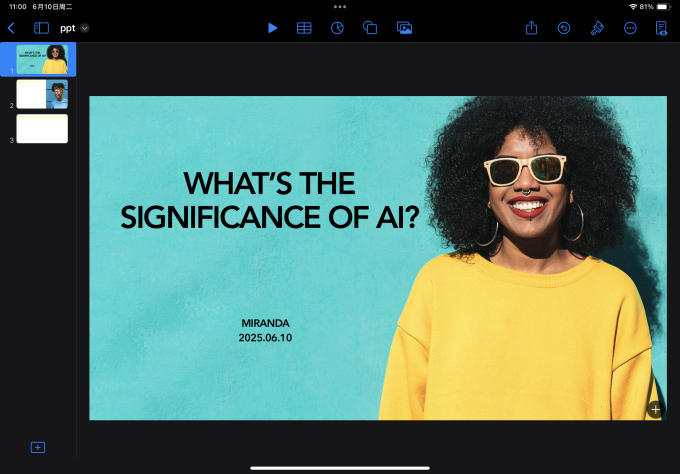
Task: Tap the 11:00 clock
Action: coord(18,7)
